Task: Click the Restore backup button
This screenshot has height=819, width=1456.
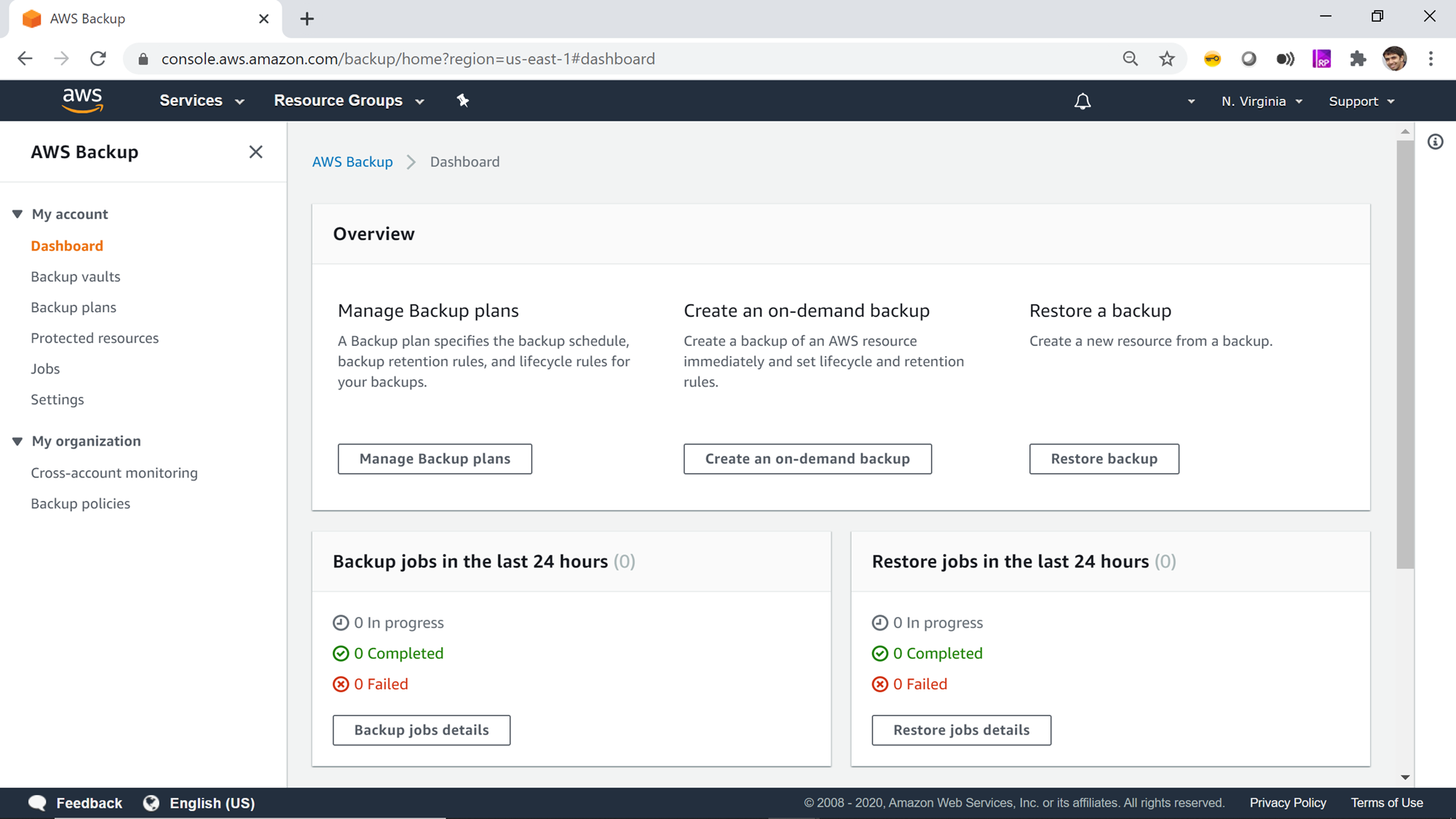Action: click(1104, 459)
